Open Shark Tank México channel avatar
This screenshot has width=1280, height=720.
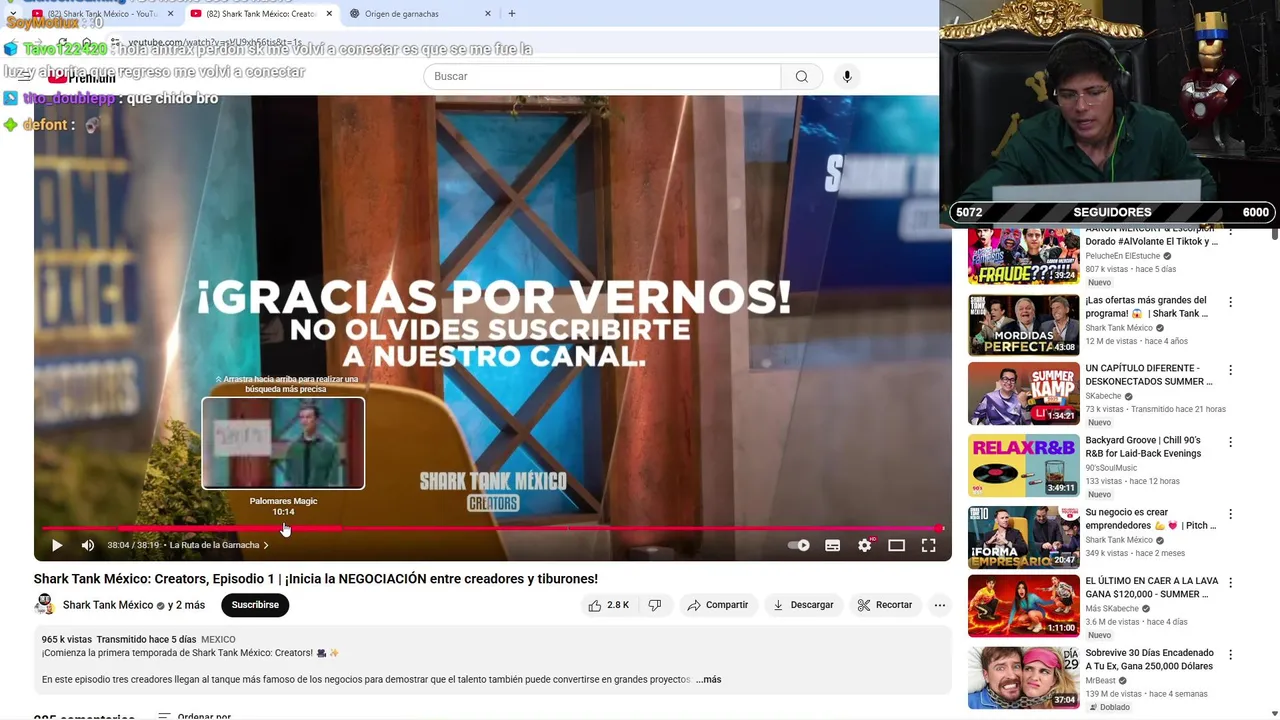(44, 605)
